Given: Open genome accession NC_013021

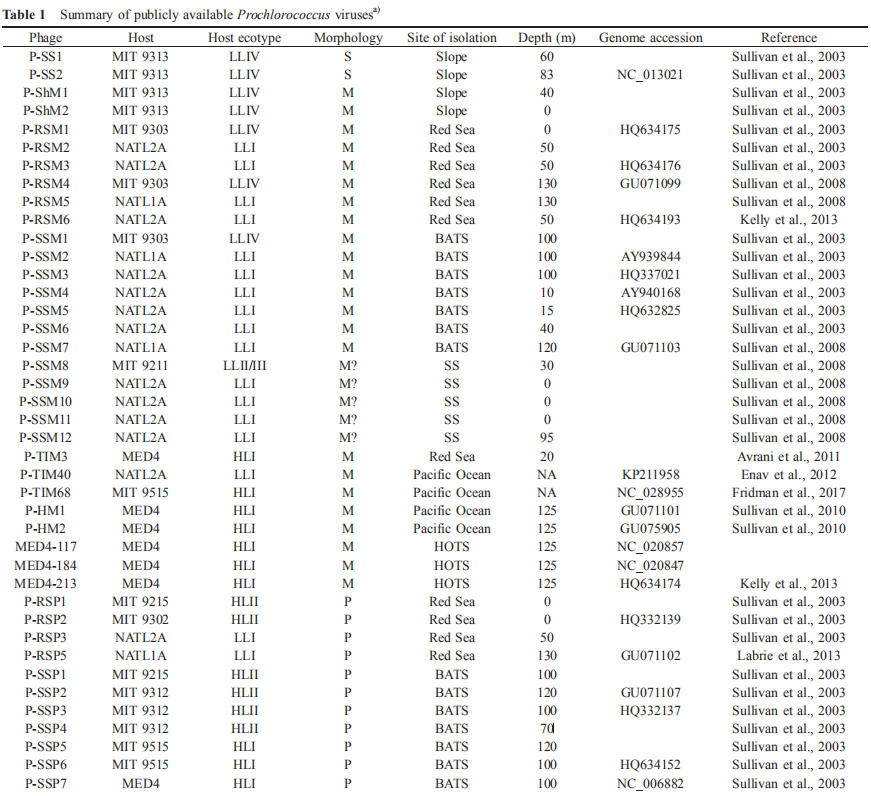Looking at the screenshot, I should [650, 75].
